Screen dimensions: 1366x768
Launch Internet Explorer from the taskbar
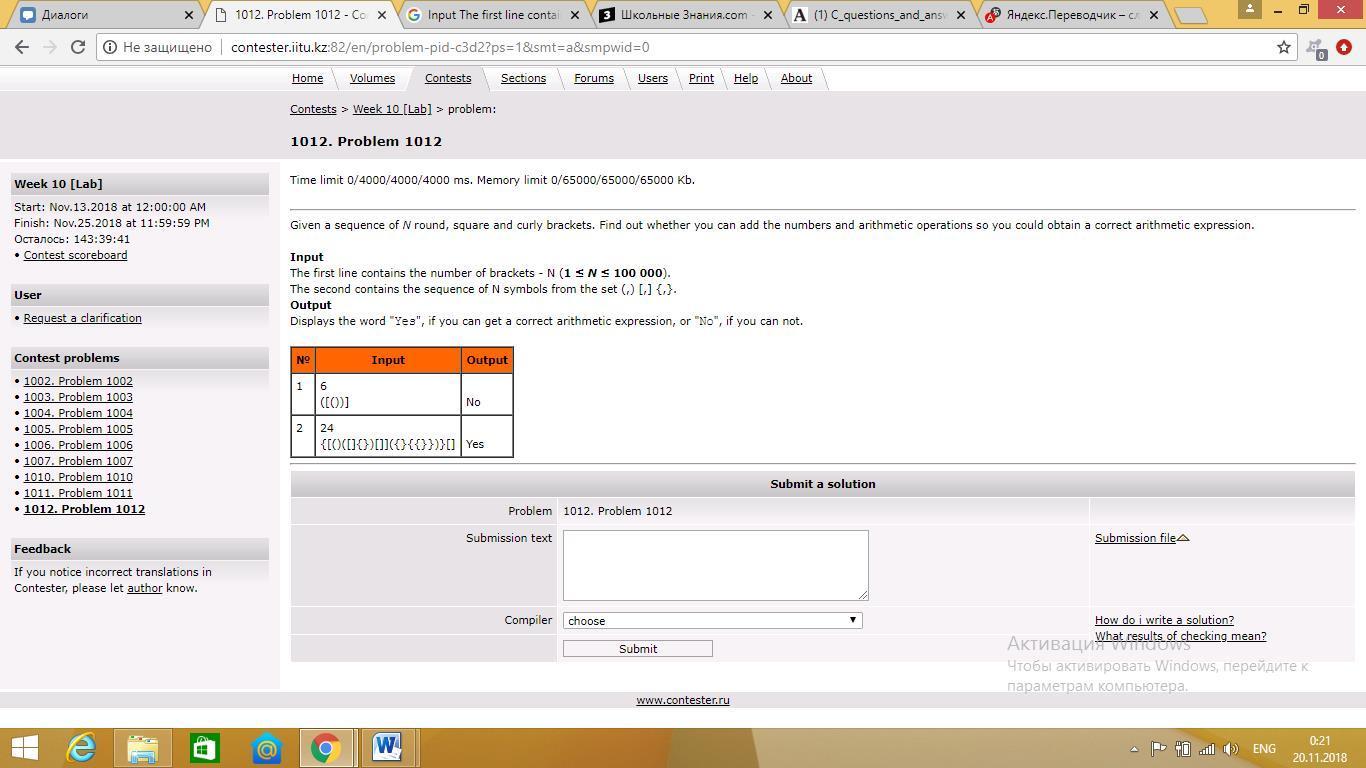click(x=81, y=748)
